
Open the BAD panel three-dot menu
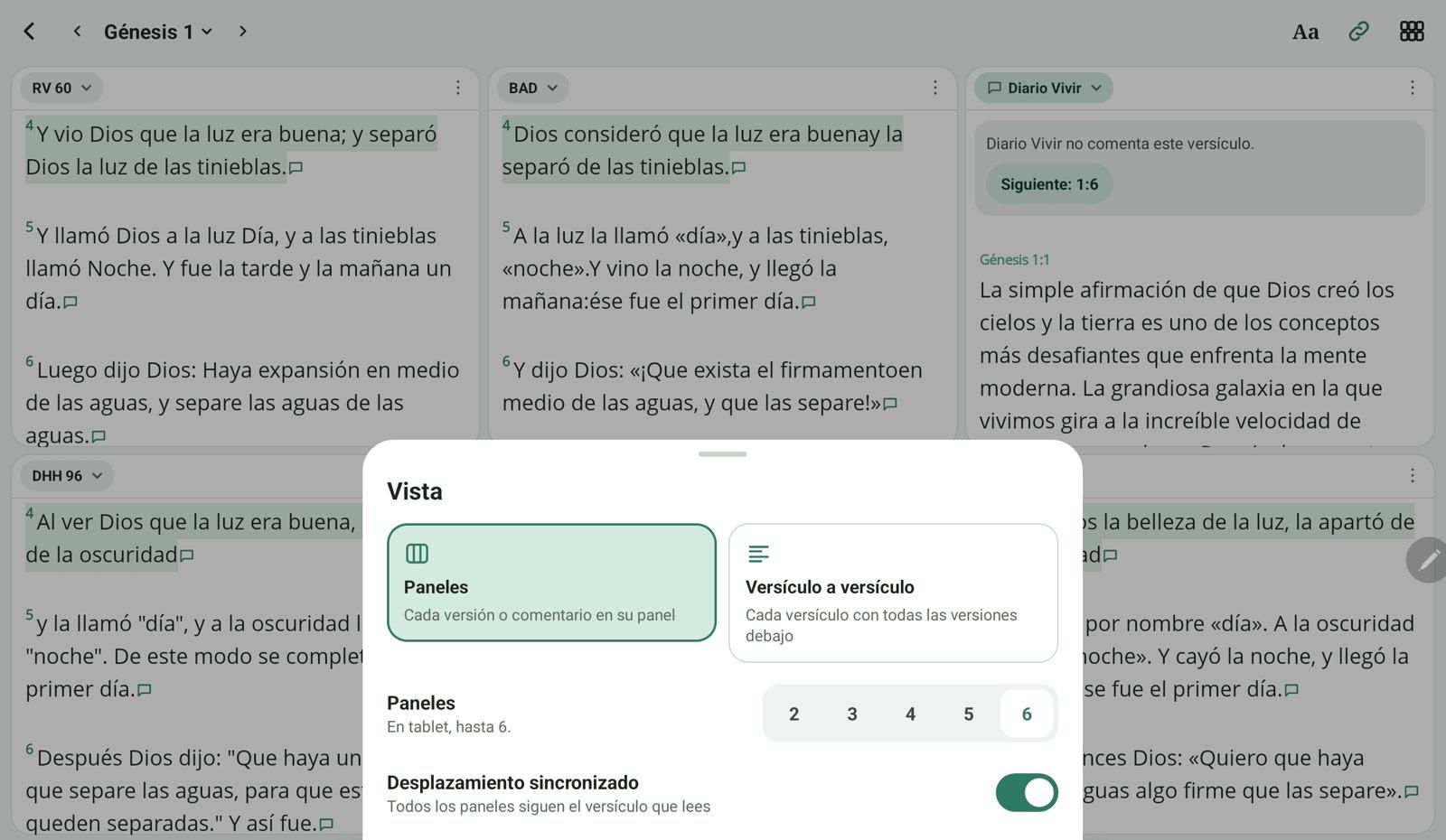click(x=935, y=88)
